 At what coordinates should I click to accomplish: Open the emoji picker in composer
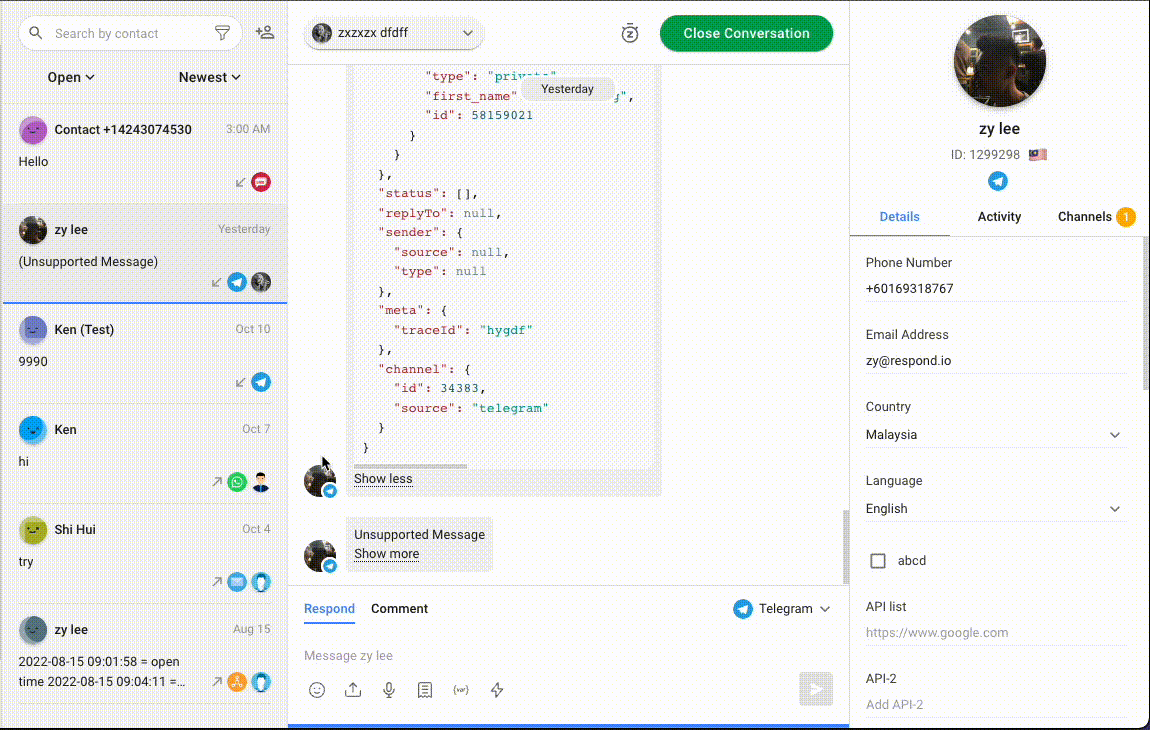[317, 690]
